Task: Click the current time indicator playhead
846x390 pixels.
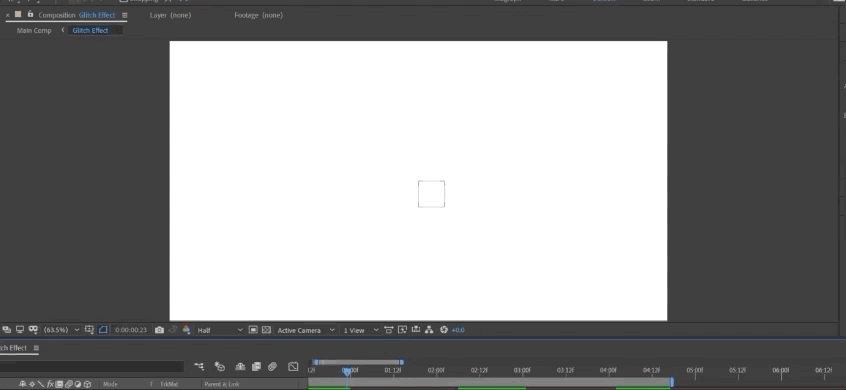Action: (x=346, y=372)
